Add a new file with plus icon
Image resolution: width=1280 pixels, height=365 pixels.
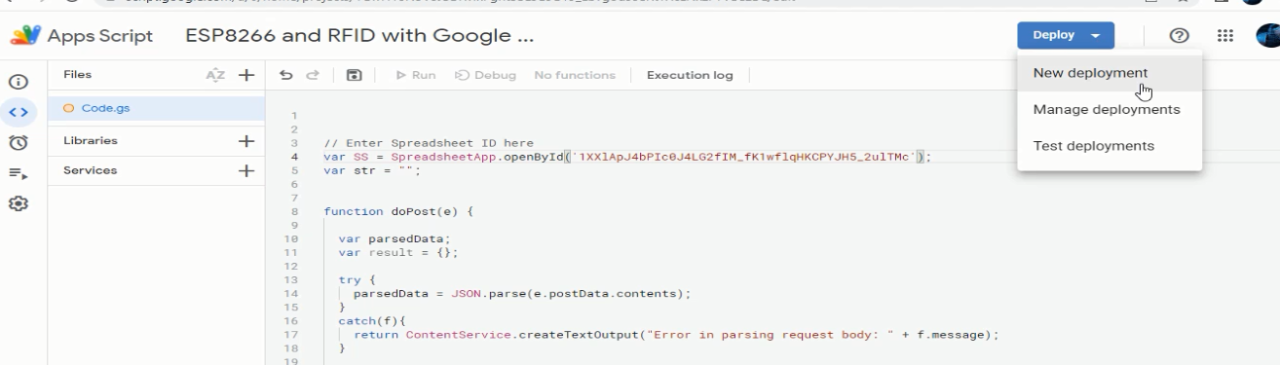click(246, 75)
